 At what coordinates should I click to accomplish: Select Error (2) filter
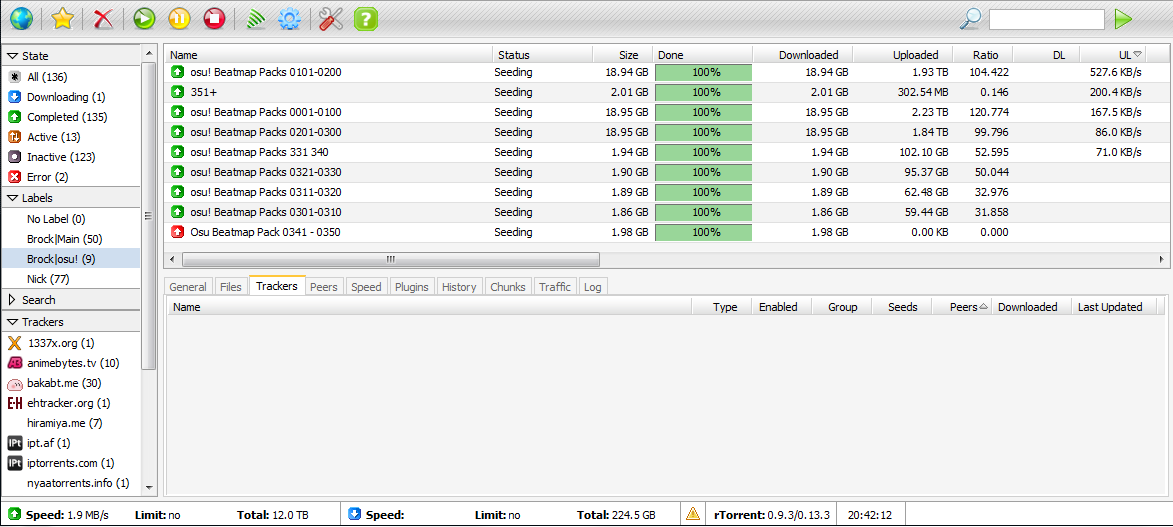coord(70,177)
